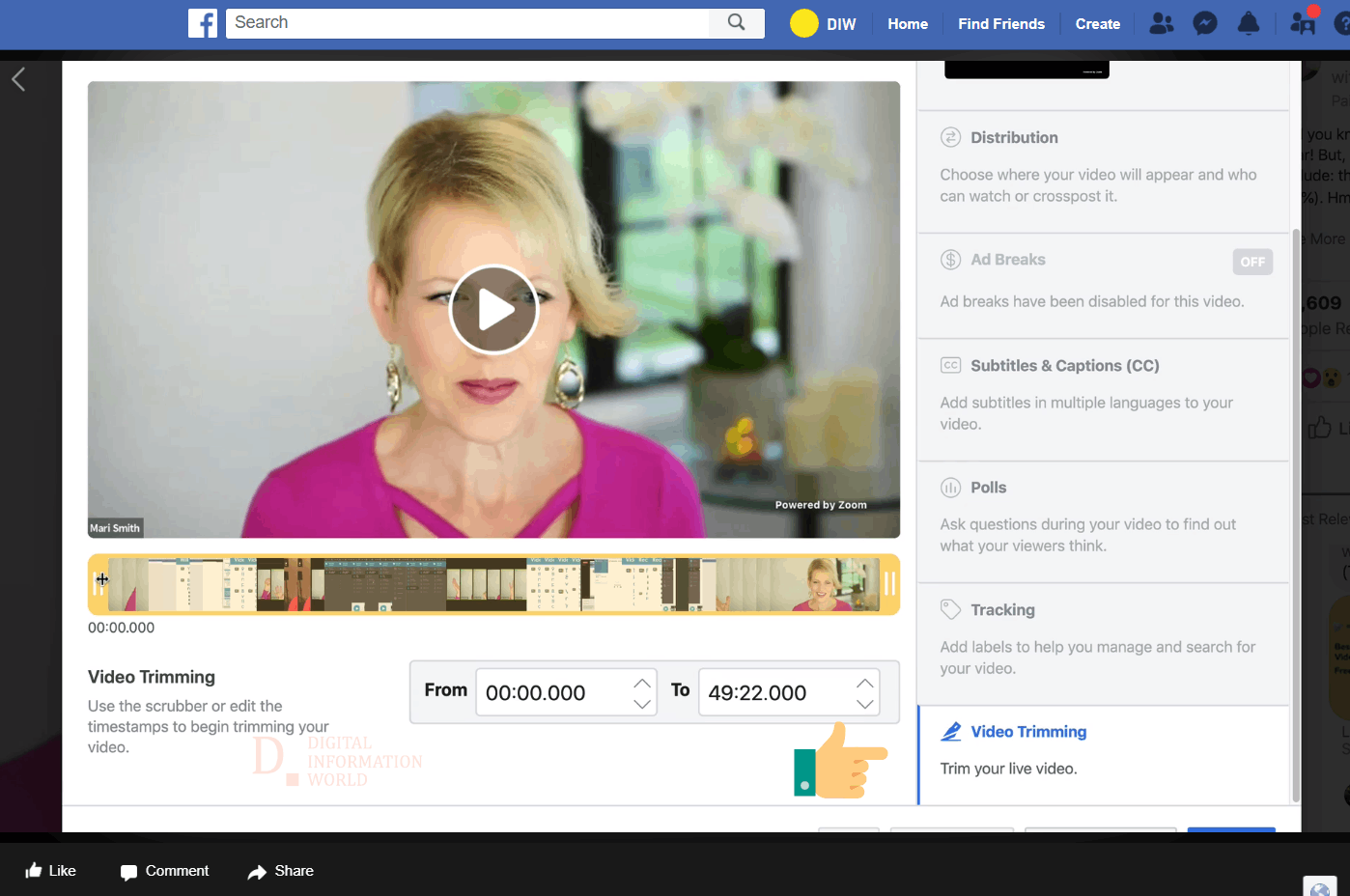Image resolution: width=1350 pixels, height=896 pixels.
Task: Click the right trim handle on timeline
Action: pos(889,584)
